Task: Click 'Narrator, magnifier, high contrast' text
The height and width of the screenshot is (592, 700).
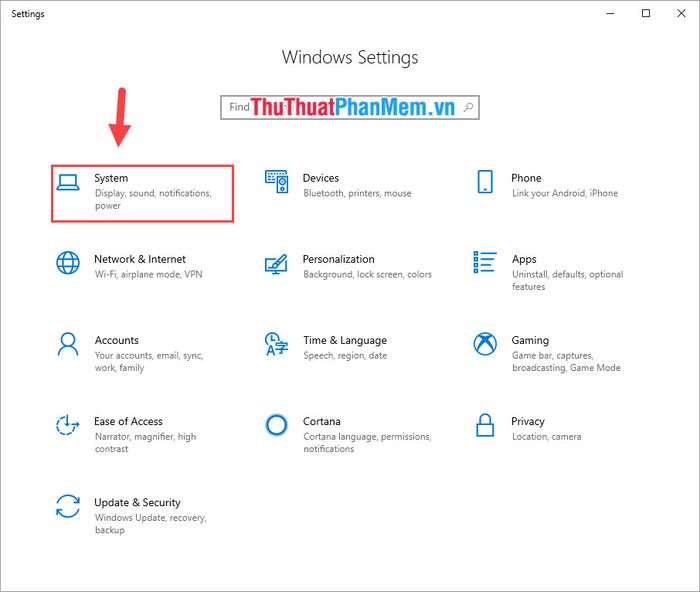Action: (x=145, y=443)
